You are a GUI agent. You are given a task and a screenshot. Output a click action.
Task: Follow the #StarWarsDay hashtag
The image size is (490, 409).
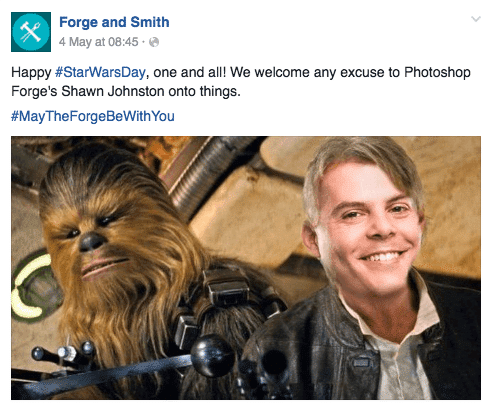click(100, 72)
